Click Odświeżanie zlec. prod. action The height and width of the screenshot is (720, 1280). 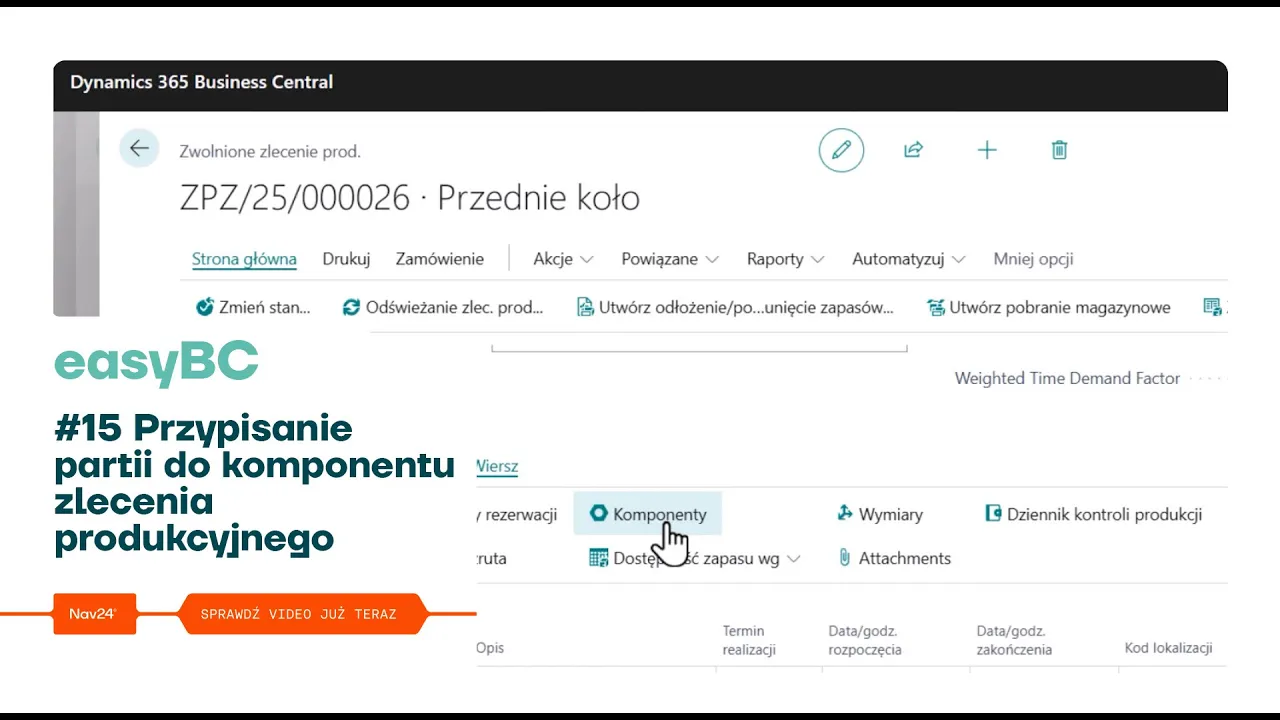[x=443, y=307]
